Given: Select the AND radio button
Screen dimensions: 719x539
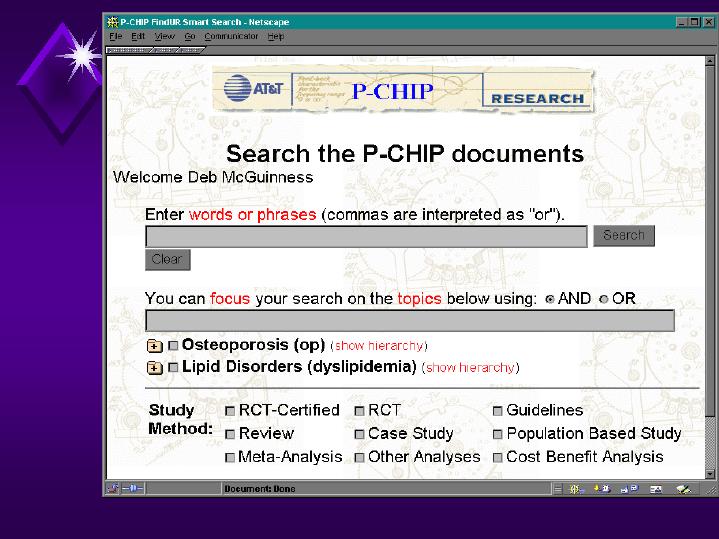Looking at the screenshot, I should pyautogui.click(x=550, y=299).
